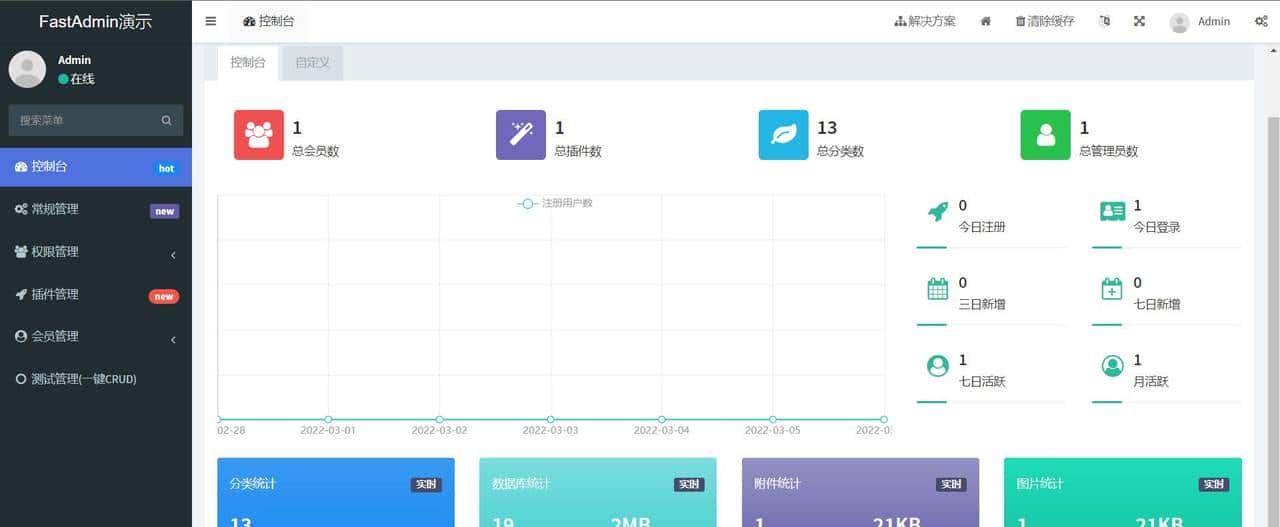
Task: Click the green 总管理员数 user icon
Action: (x=1045, y=135)
